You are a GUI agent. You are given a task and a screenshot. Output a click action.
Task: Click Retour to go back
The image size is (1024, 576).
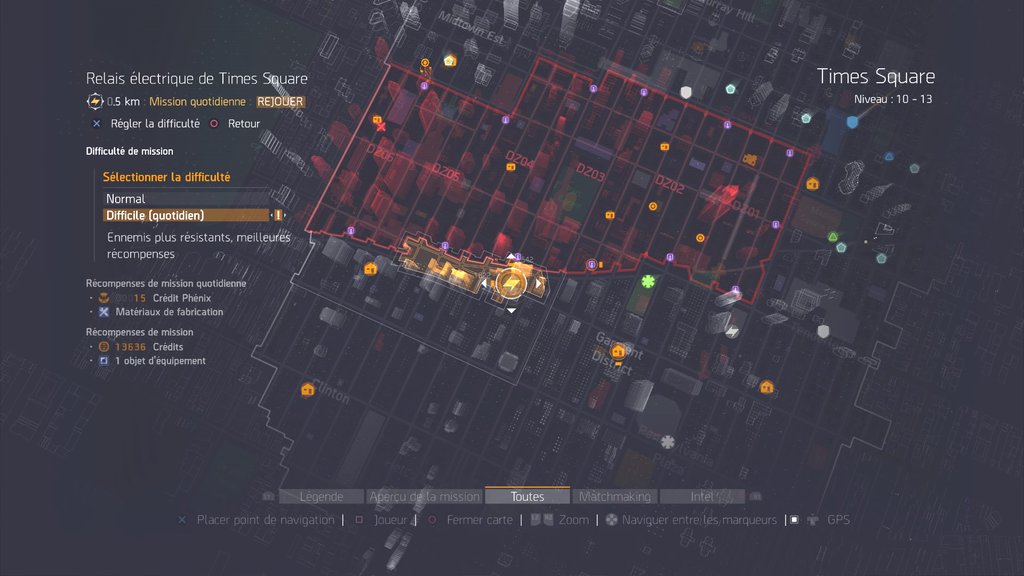pos(244,123)
